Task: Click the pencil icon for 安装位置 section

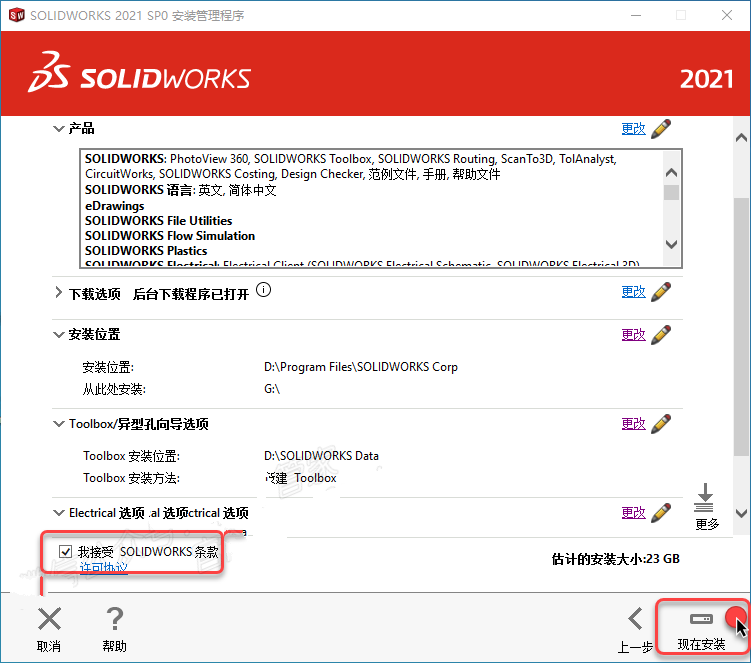Action: coord(661,335)
